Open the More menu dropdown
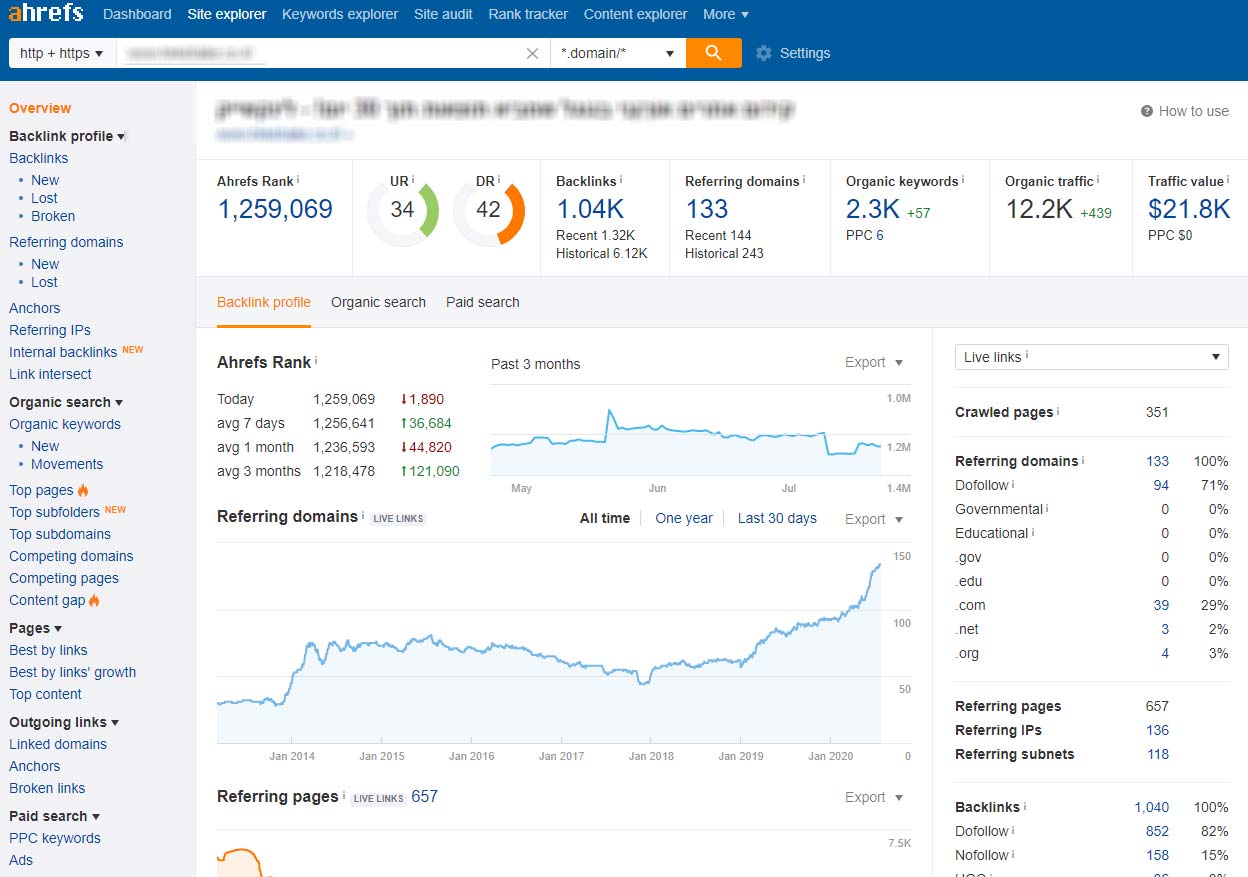 coord(726,14)
